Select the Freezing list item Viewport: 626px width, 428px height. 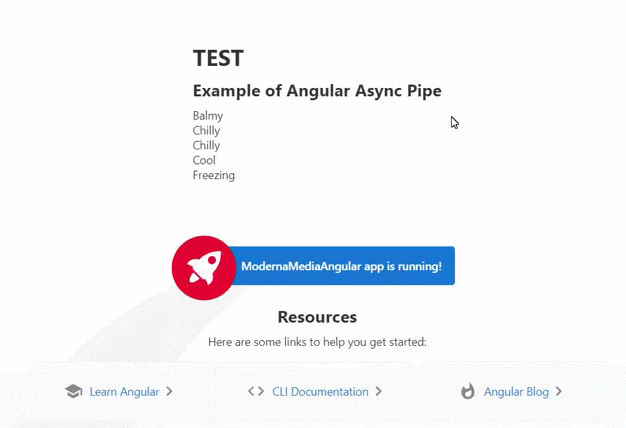pos(214,175)
